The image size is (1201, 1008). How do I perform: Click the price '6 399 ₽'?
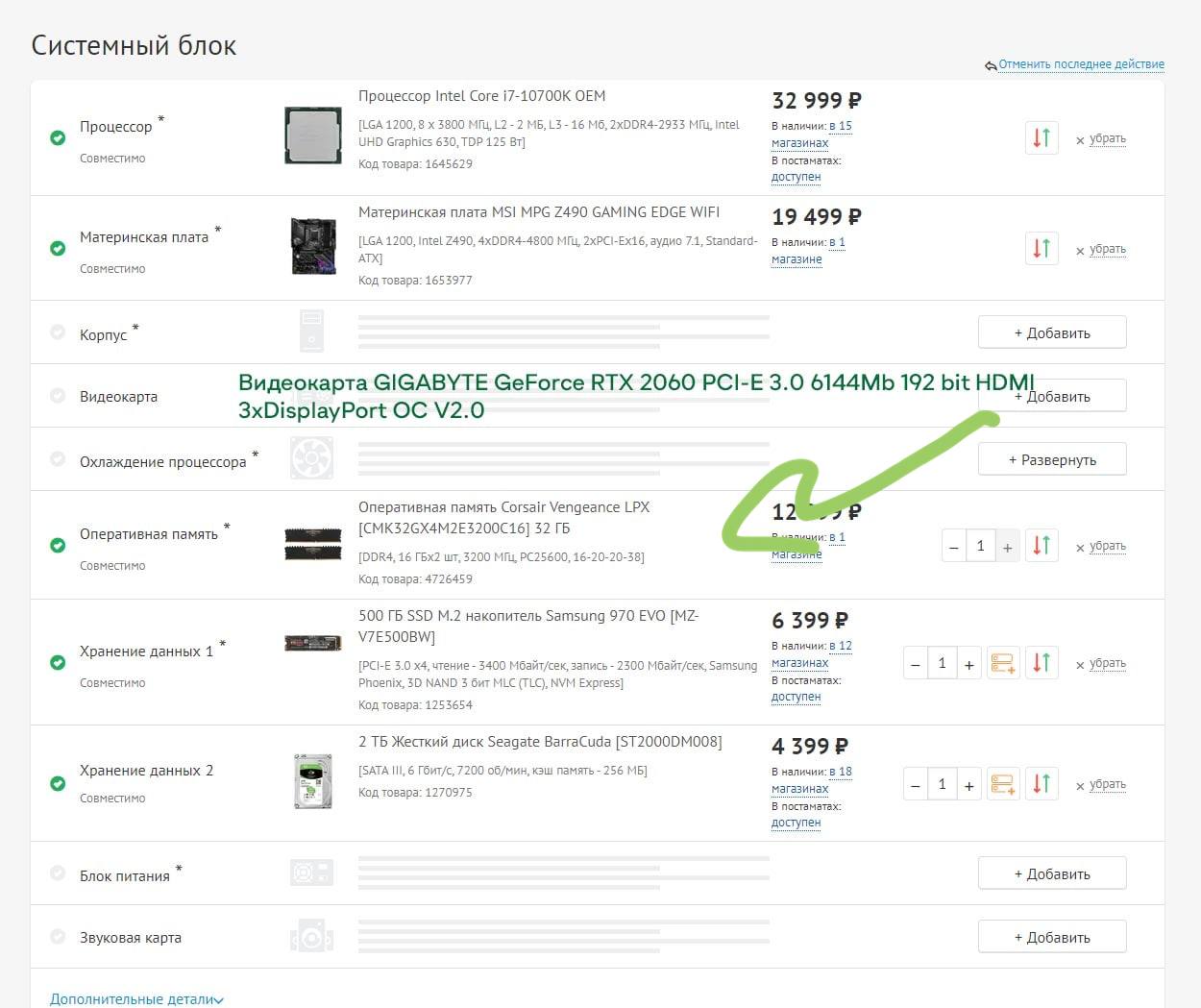click(810, 620)
